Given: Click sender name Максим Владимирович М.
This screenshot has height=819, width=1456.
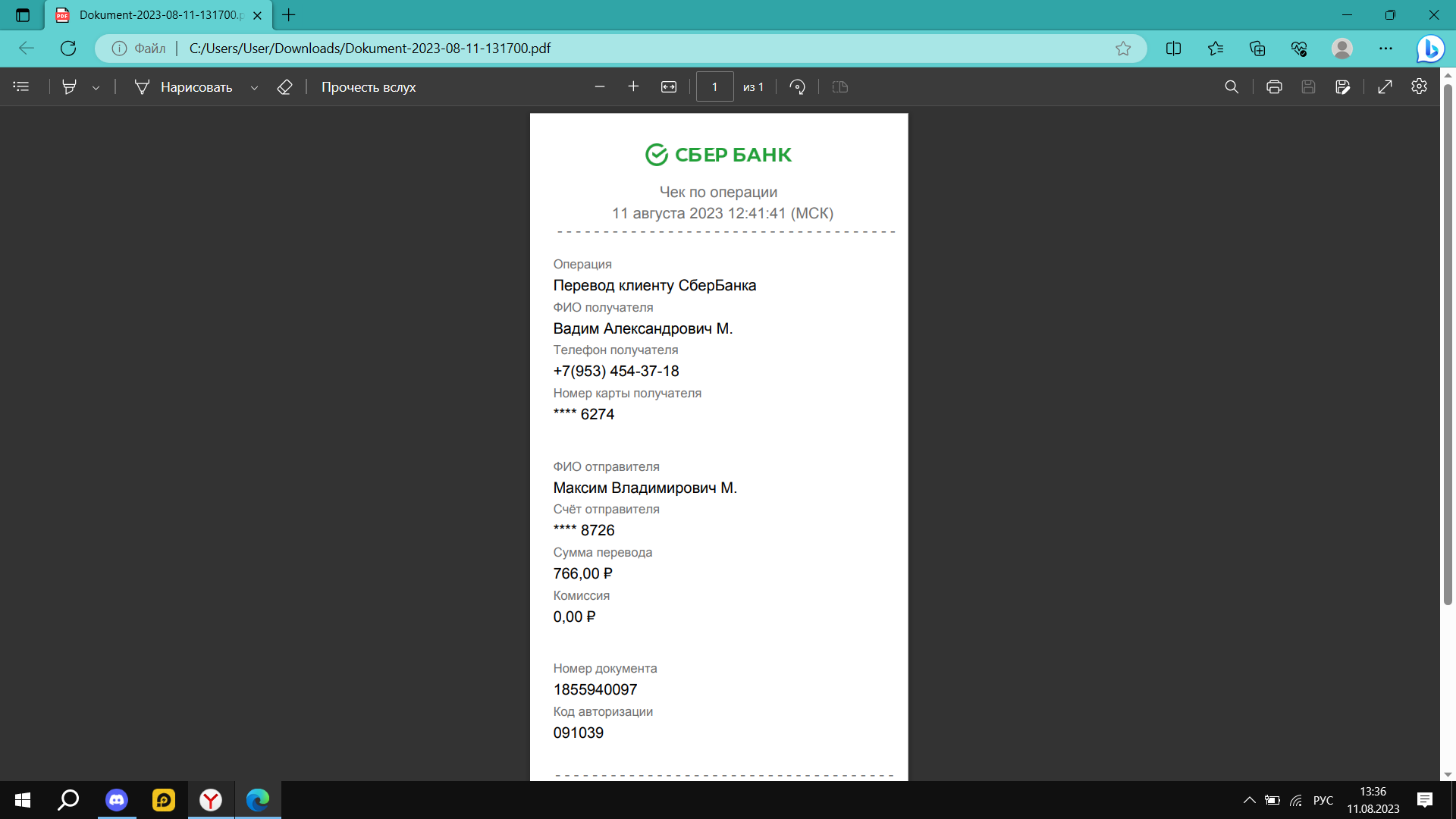Looking at the screenshot, I should pos(645,488).
